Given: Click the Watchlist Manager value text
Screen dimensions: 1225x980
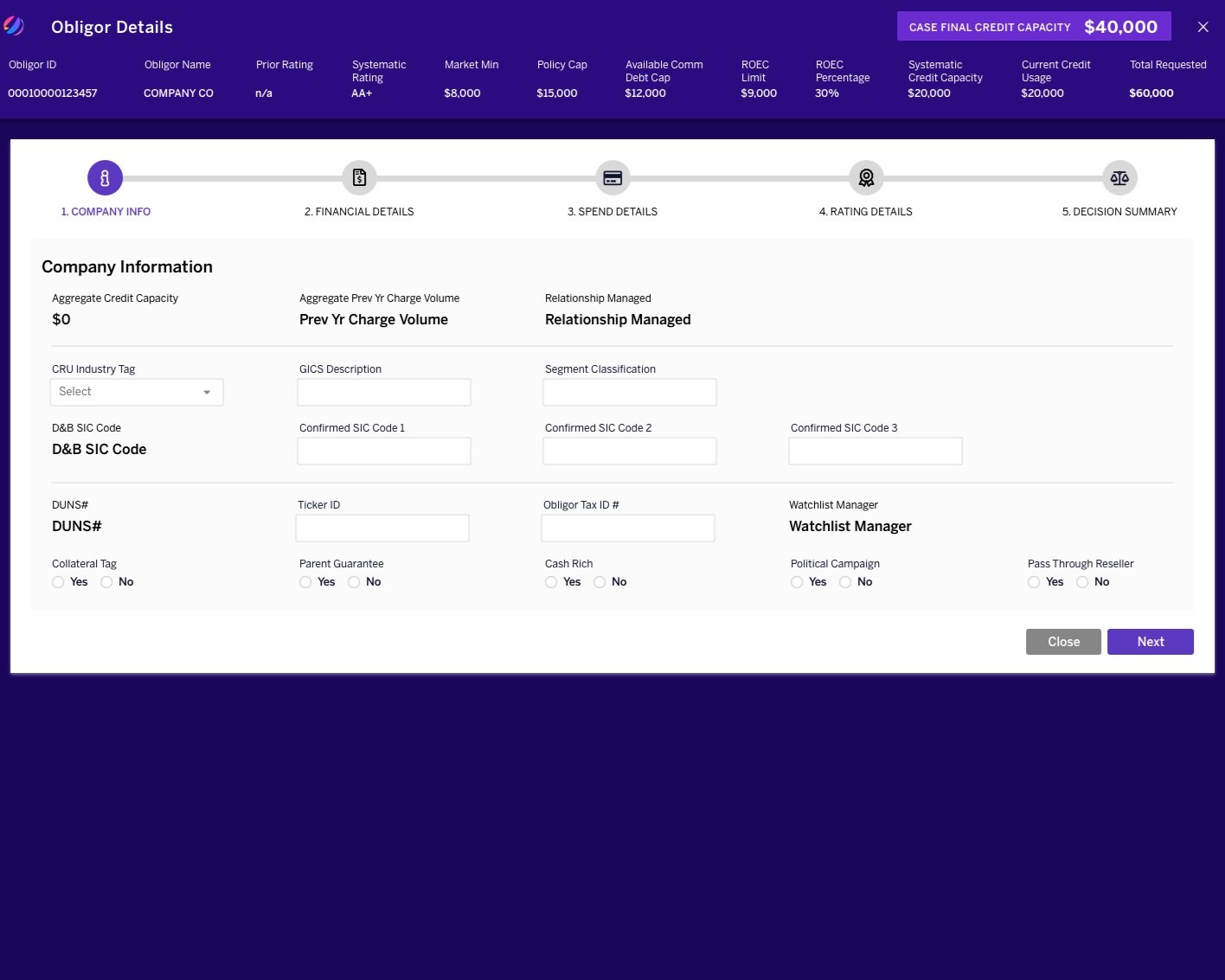Looking at the screenshot, I should click(x=850, y=527).
